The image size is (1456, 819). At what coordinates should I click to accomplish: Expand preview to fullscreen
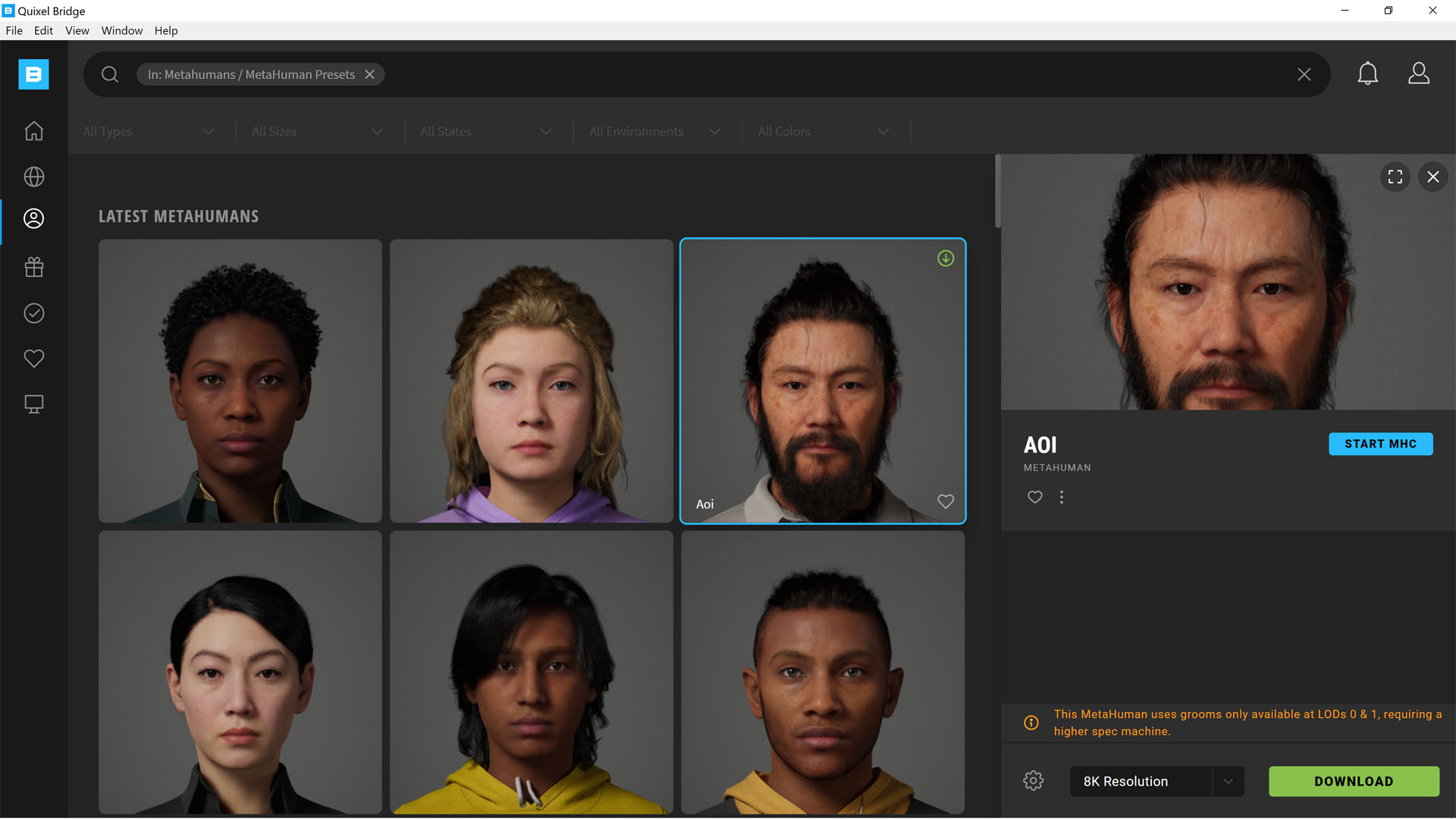point(1395,177)
